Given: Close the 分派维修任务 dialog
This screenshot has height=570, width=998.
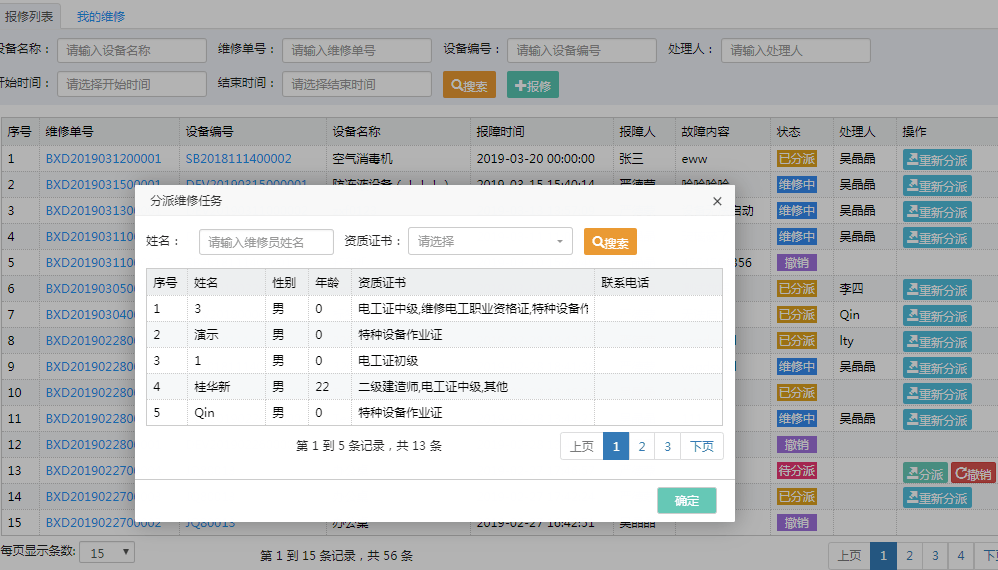Looking at the screenshot, I should coord(717,201).
